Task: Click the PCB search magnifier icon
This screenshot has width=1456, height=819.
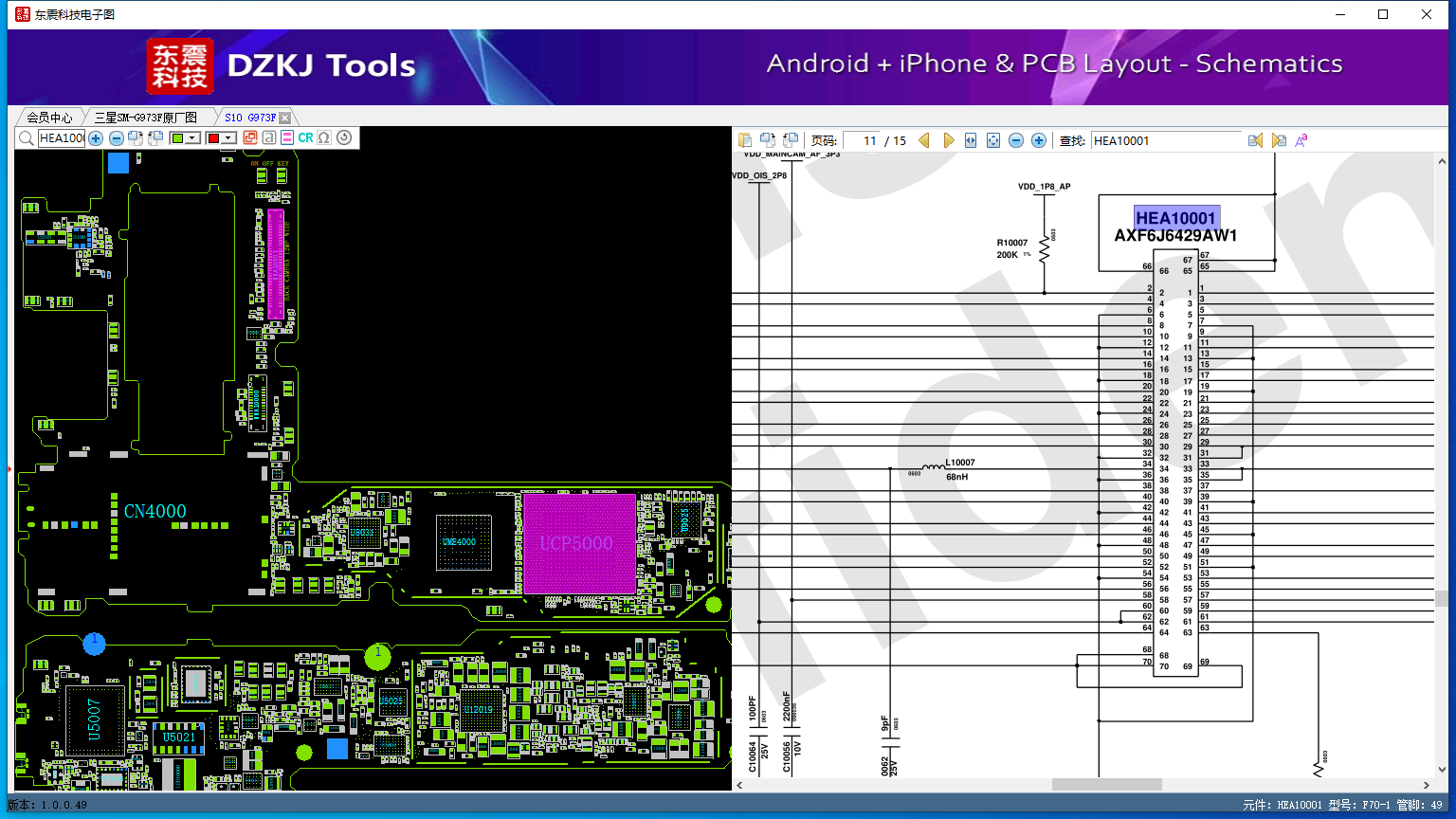Action: click(x=27, y=138)
